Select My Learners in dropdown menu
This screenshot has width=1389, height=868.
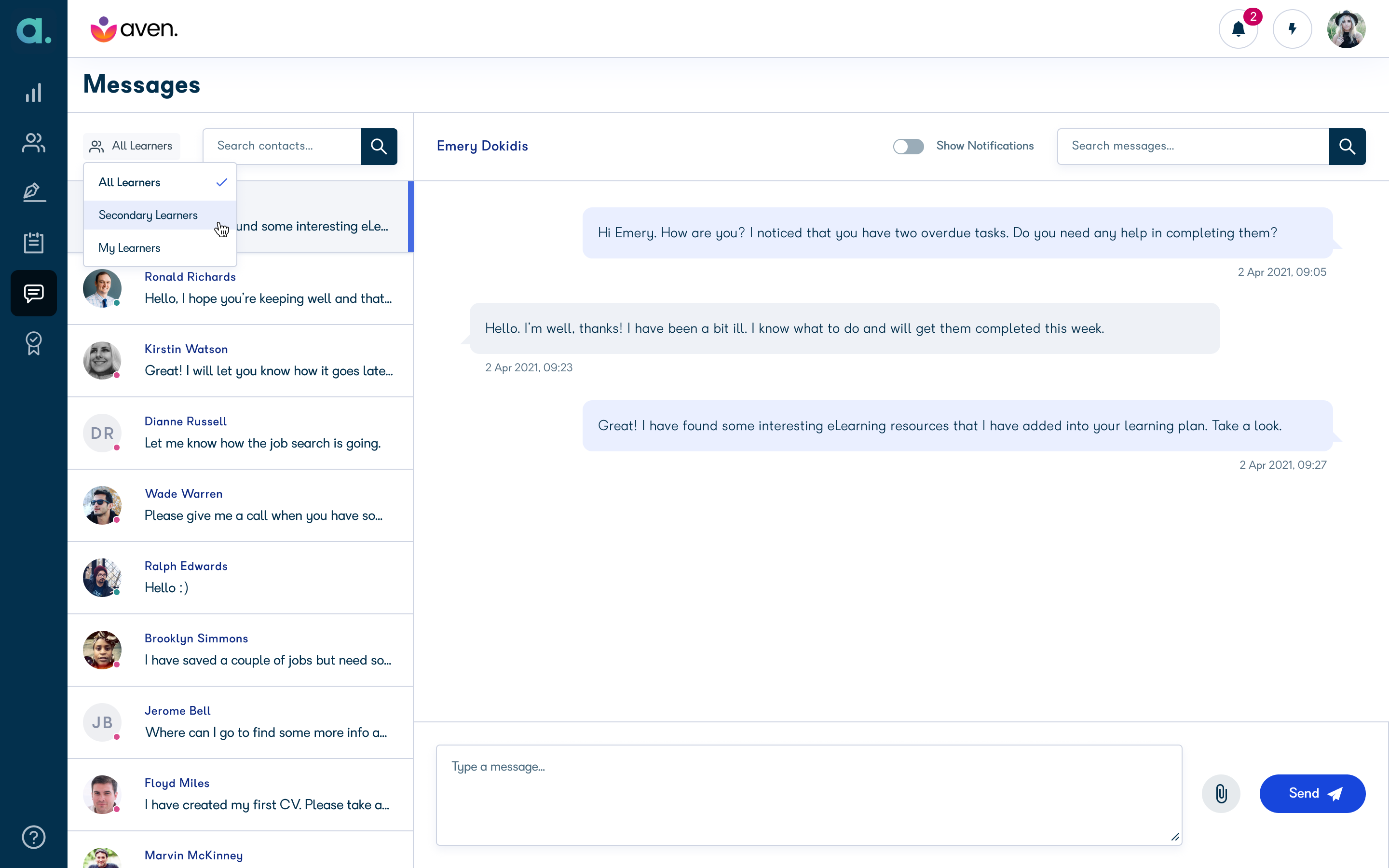pyautogui.click(x=160, y=248)
